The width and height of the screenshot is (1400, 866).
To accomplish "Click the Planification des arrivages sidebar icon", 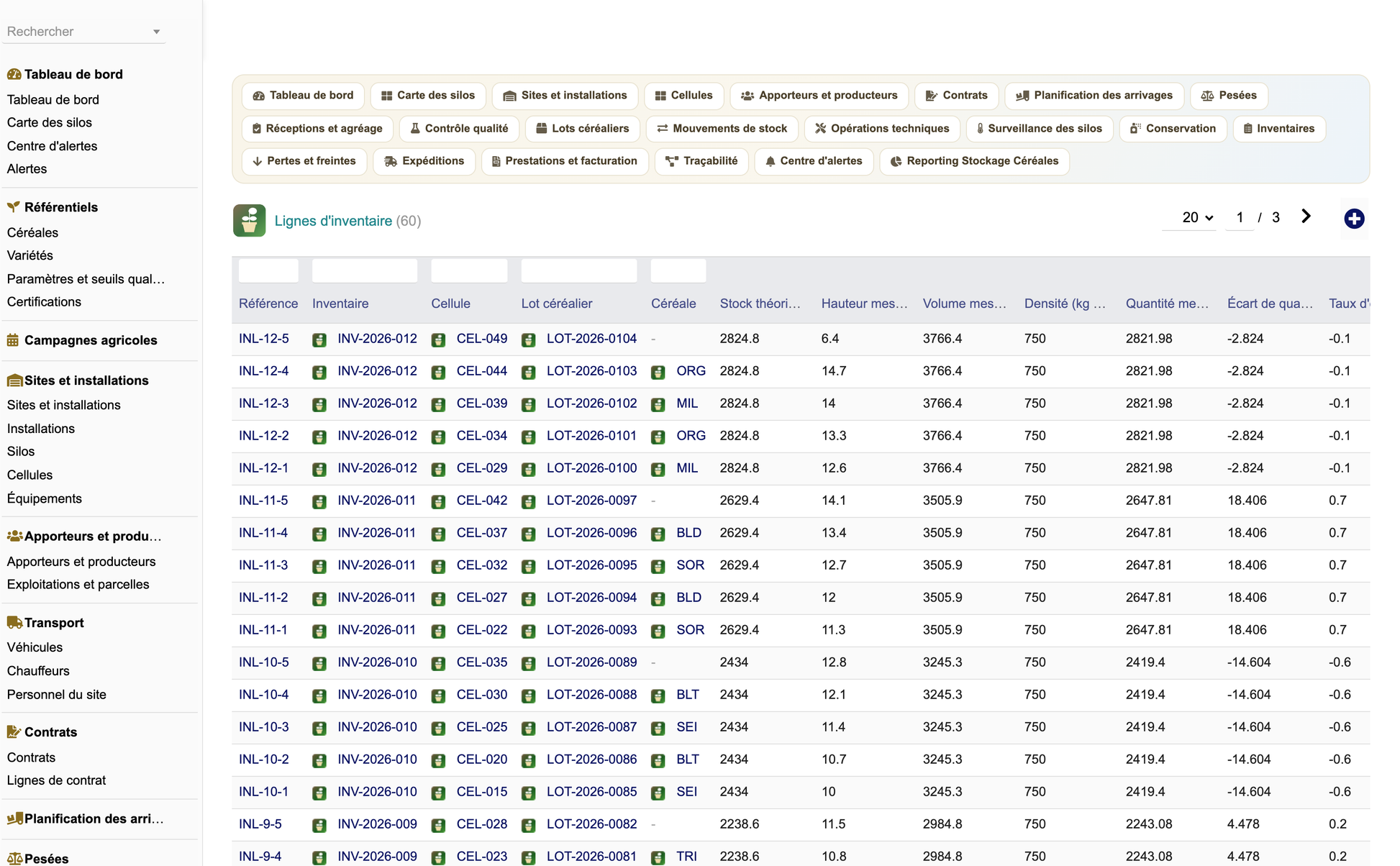I will (x=14, y=819).
